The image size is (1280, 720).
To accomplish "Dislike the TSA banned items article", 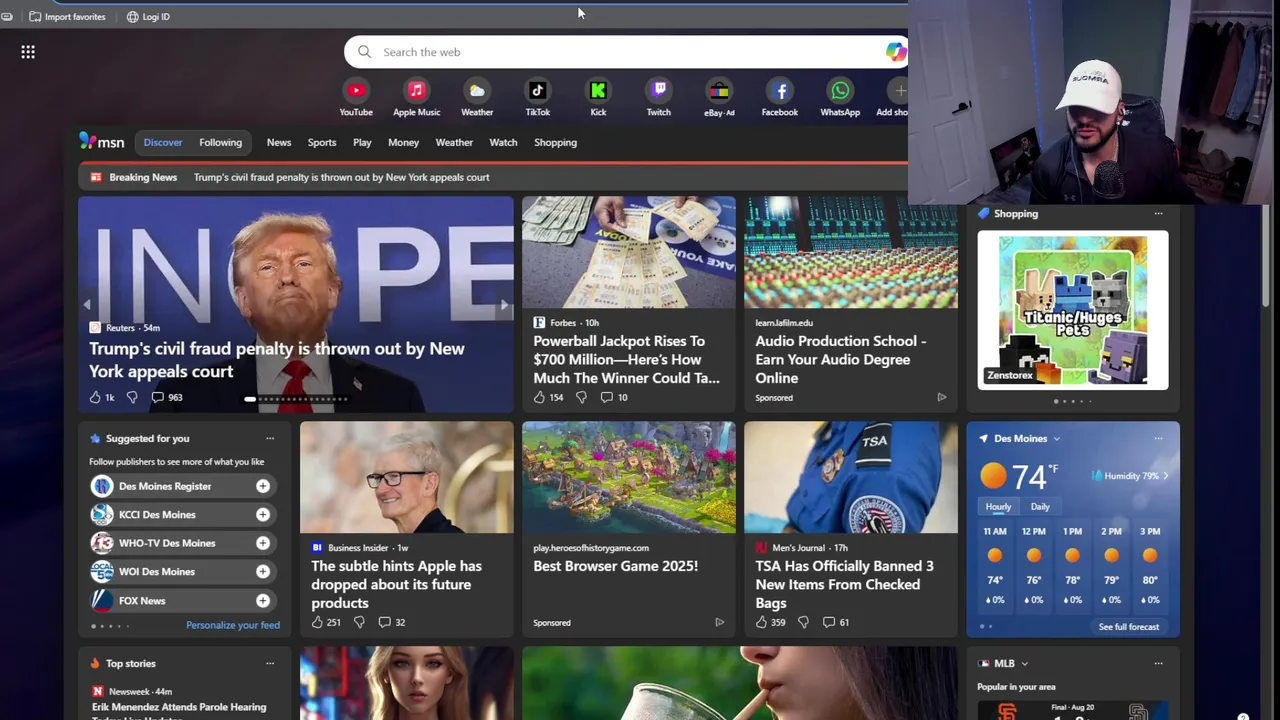I will [x=803, y=622].
